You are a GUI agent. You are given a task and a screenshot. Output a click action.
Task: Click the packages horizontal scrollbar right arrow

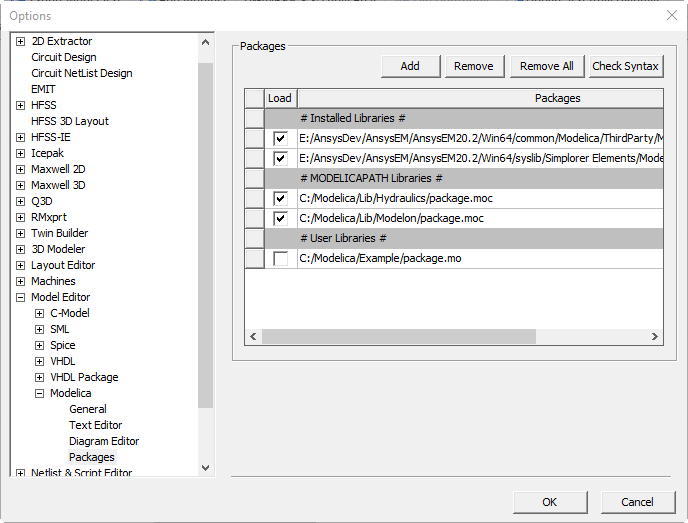[655, 337]
